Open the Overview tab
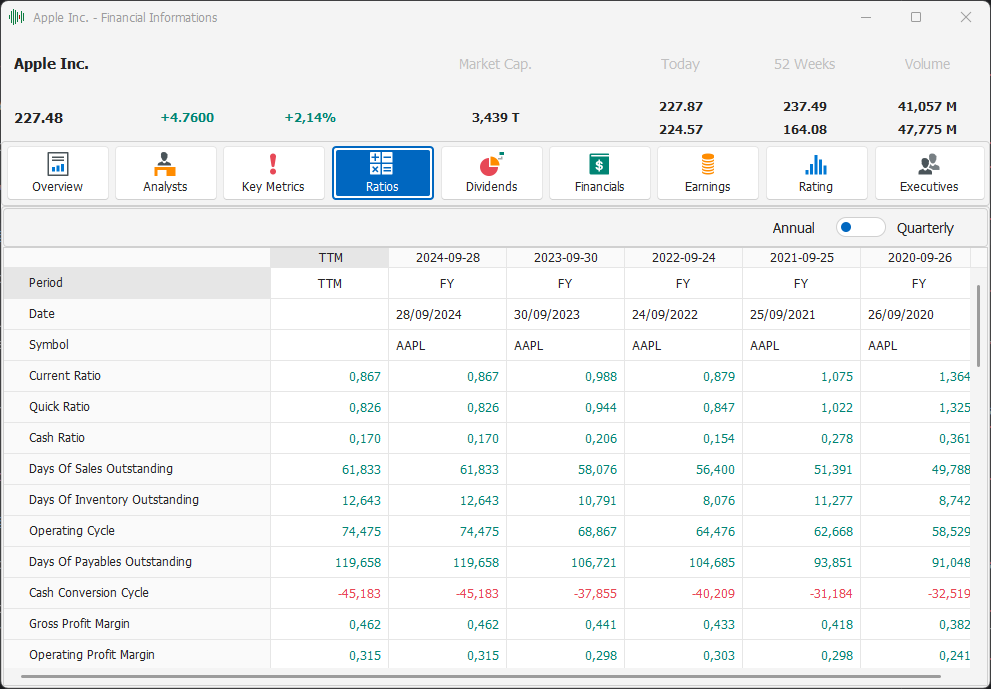991x689 pixels. (x=58, y=173)
